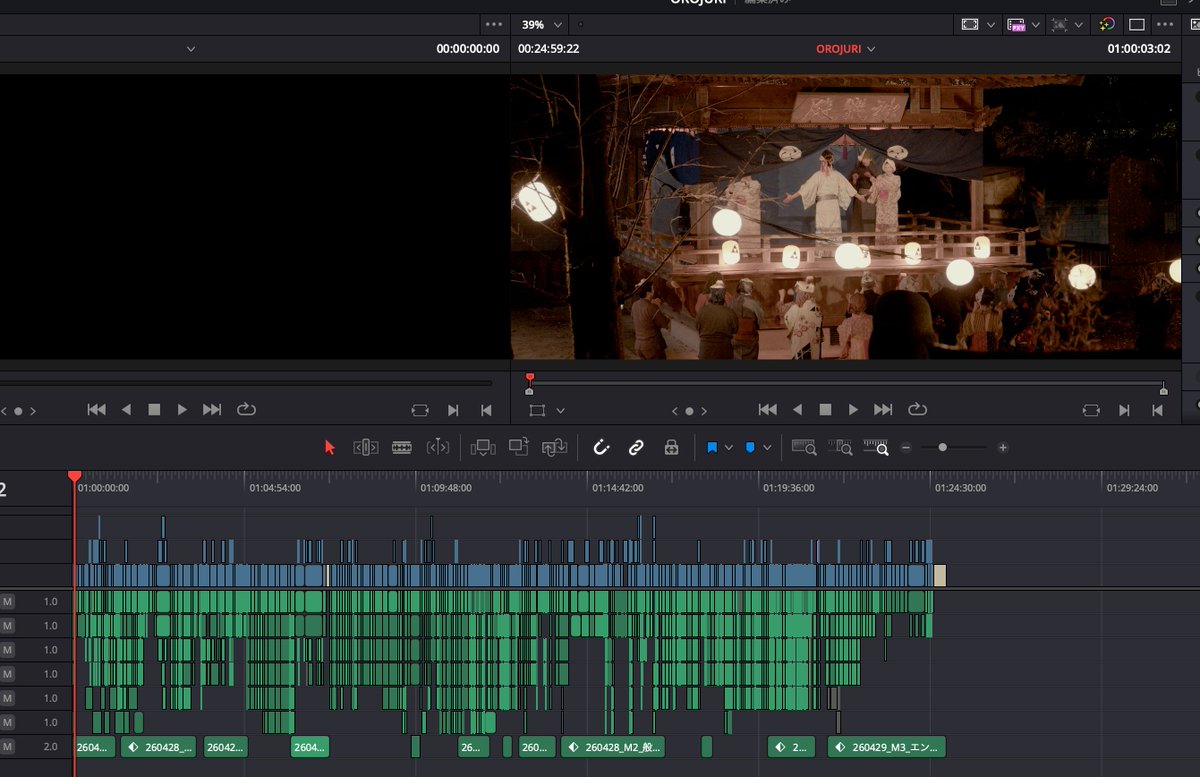Image resolution: width=1200 pixels, height=777 pixels.
Task: Click the 01:00:03:02 timeline timecode field
Action: pos(1138,49)
